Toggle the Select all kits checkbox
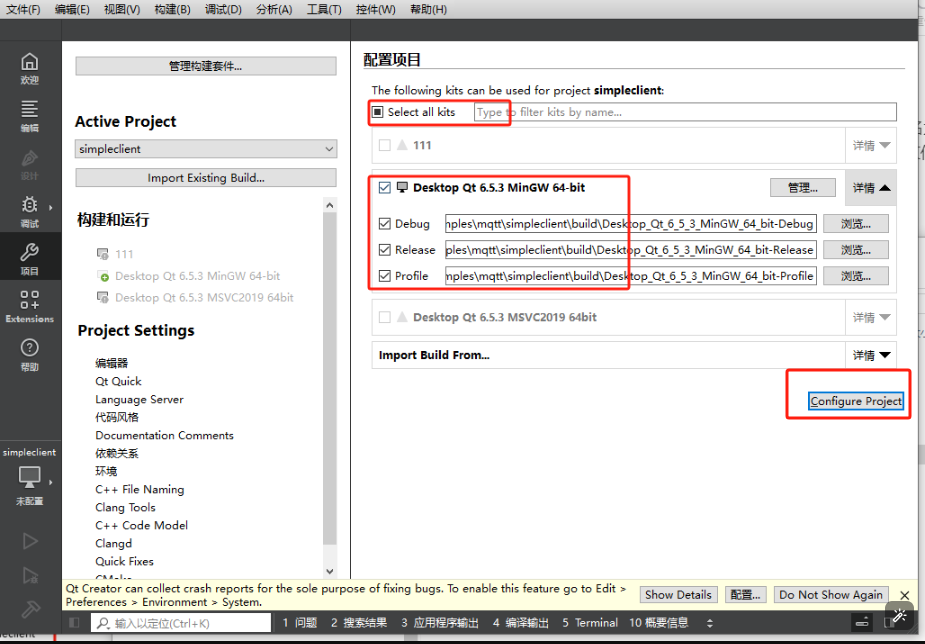This screenshot has width=925, height=644. 378,112
